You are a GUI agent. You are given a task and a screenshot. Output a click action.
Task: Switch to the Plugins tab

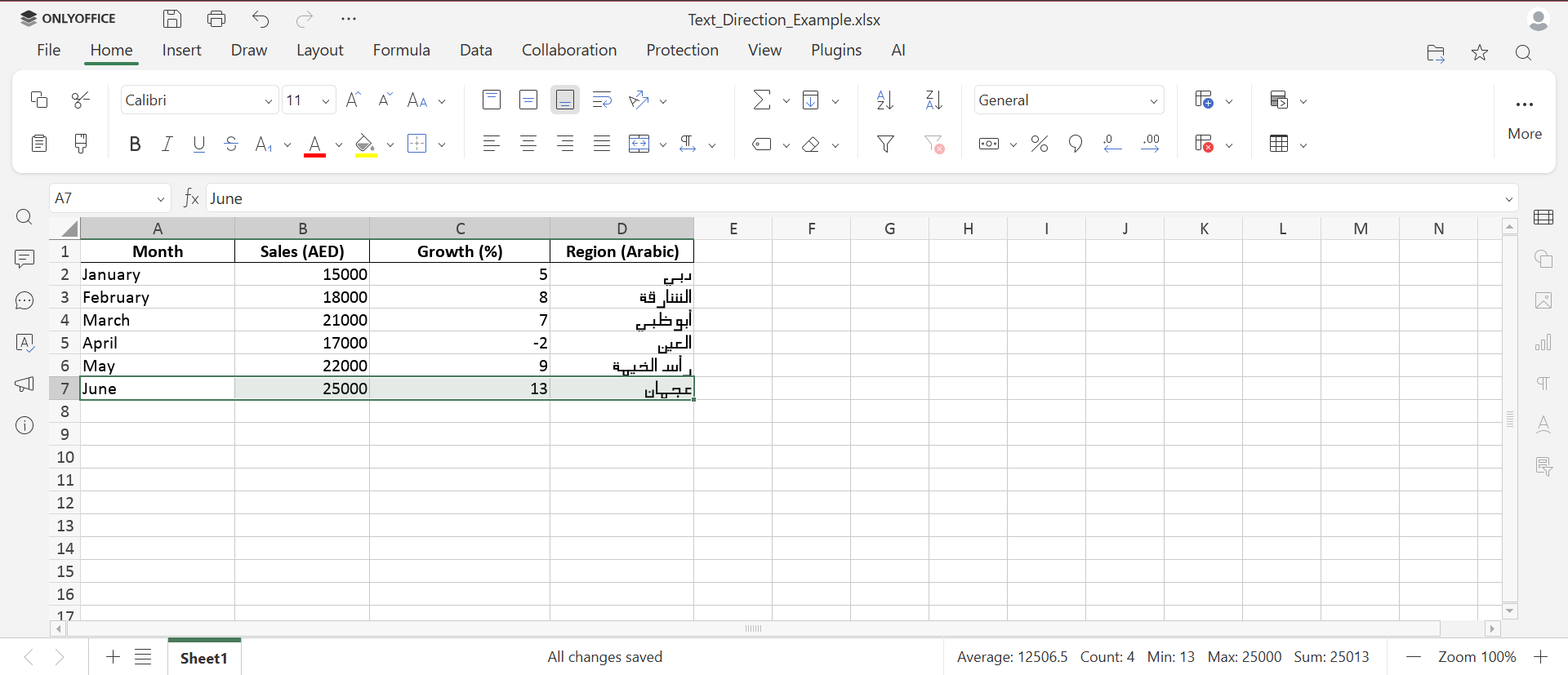pyautogui.click(x=836, y=50)
